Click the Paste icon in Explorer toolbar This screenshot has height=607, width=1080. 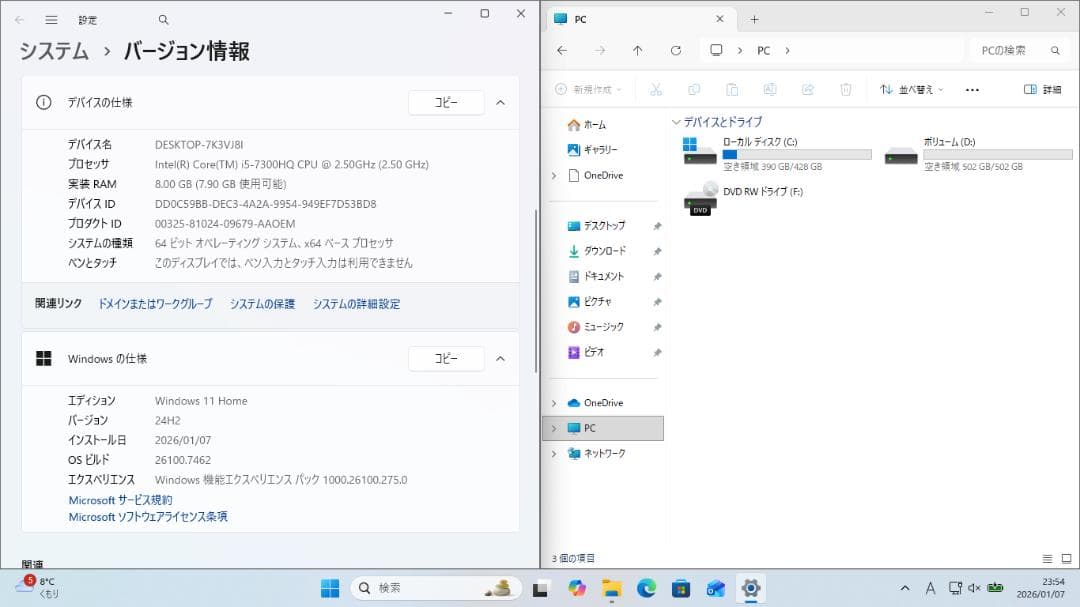(732, 90)
